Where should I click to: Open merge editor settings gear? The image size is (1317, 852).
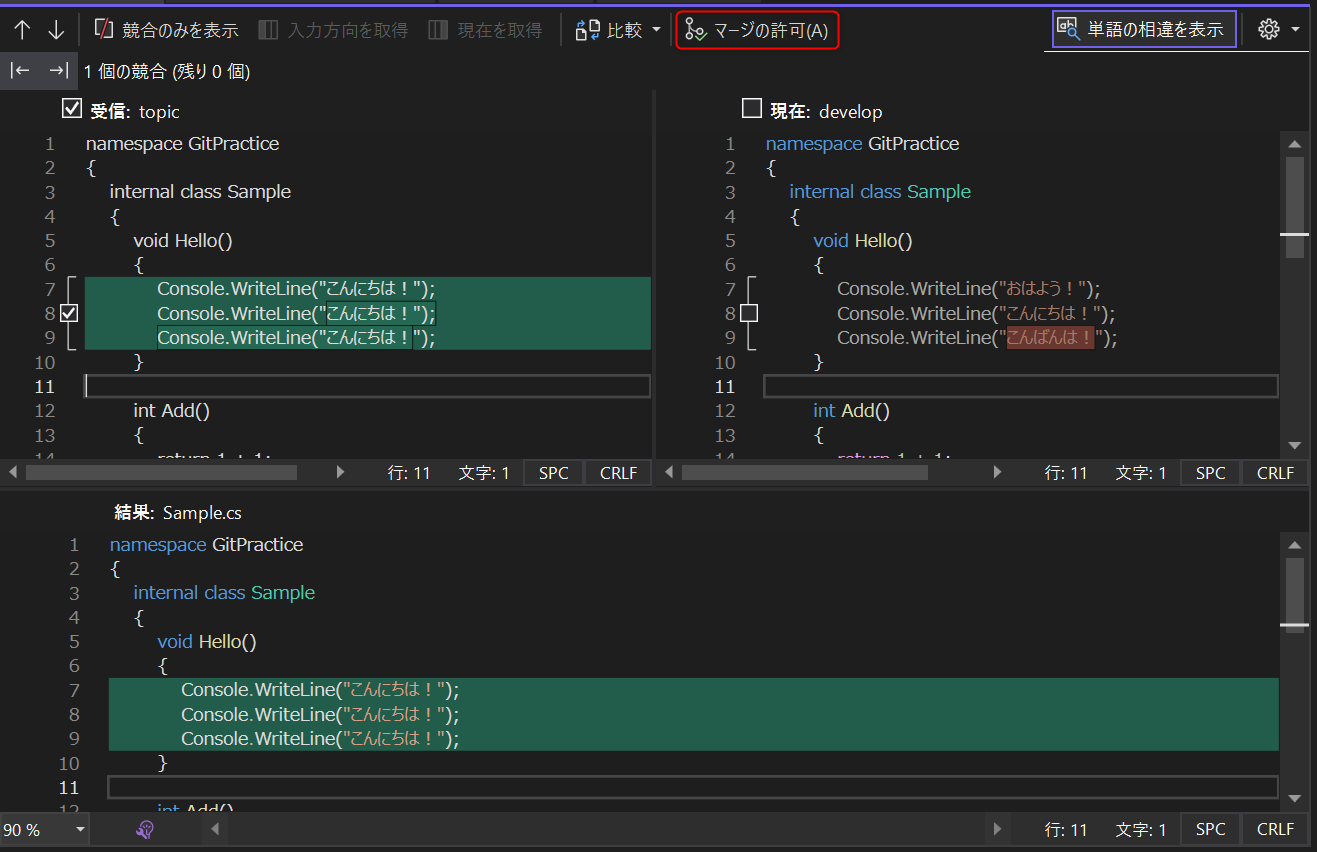[1269, 30]
